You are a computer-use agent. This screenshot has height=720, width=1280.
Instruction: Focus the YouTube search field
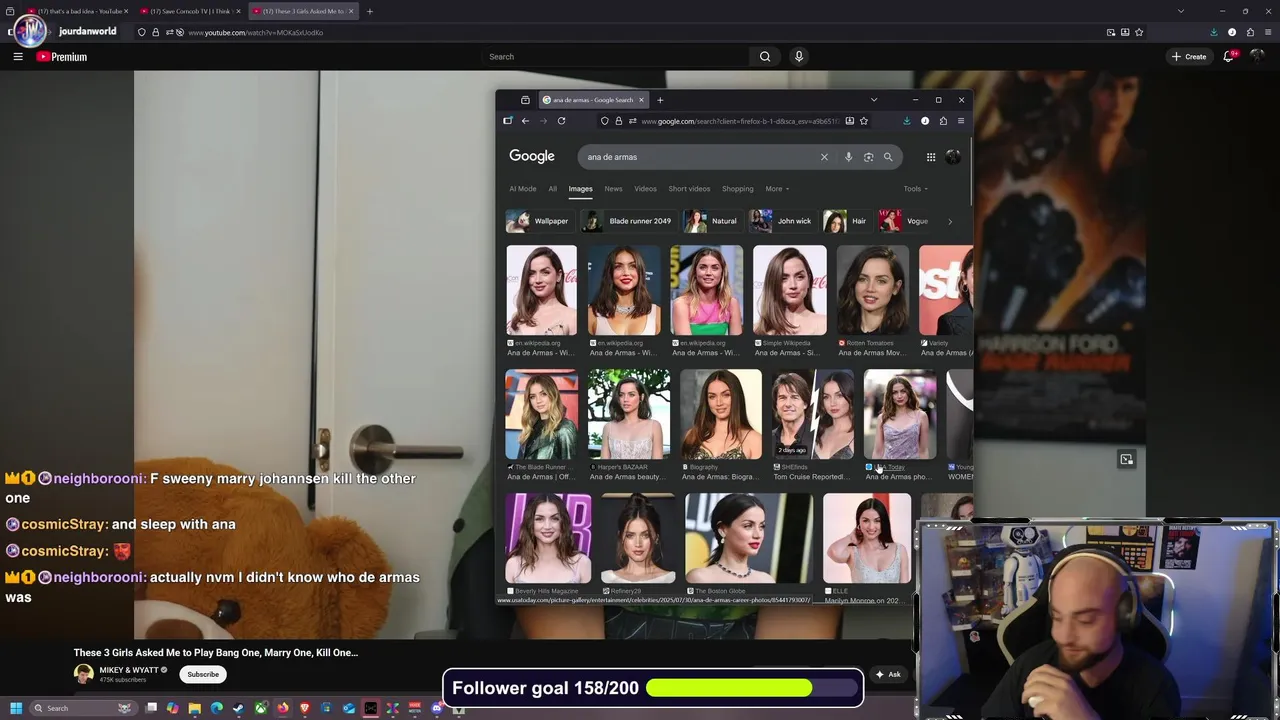pyautogui.click(x=616, y=57)
